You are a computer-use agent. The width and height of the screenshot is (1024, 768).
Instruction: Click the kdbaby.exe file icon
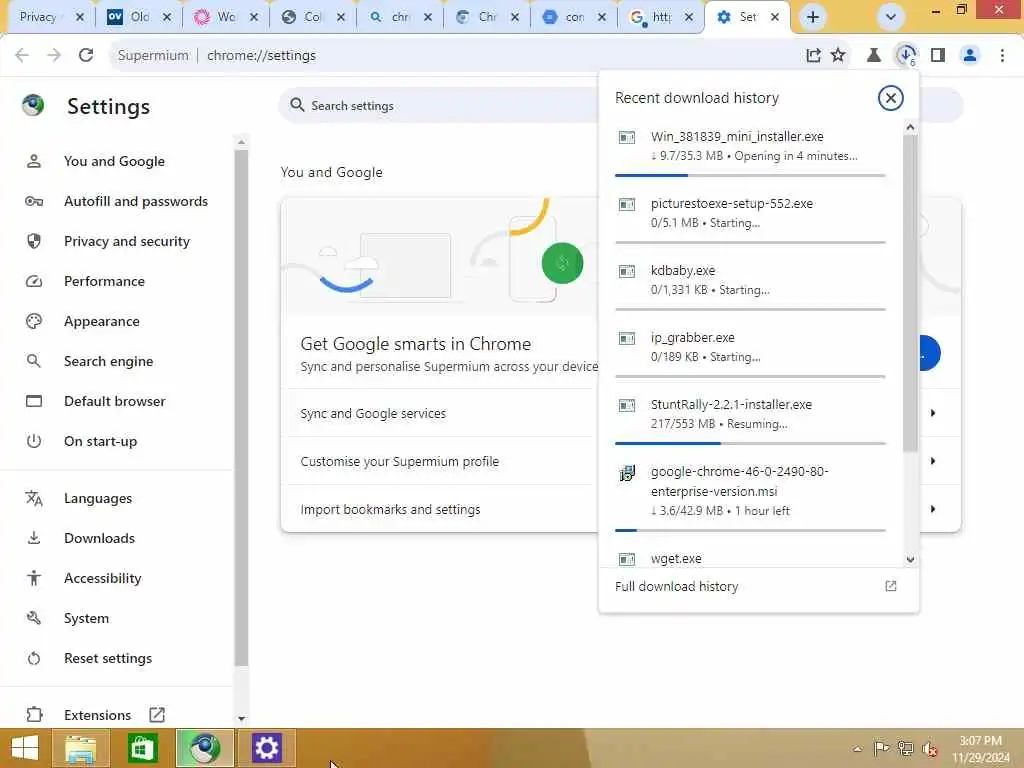tap(627, 271)
